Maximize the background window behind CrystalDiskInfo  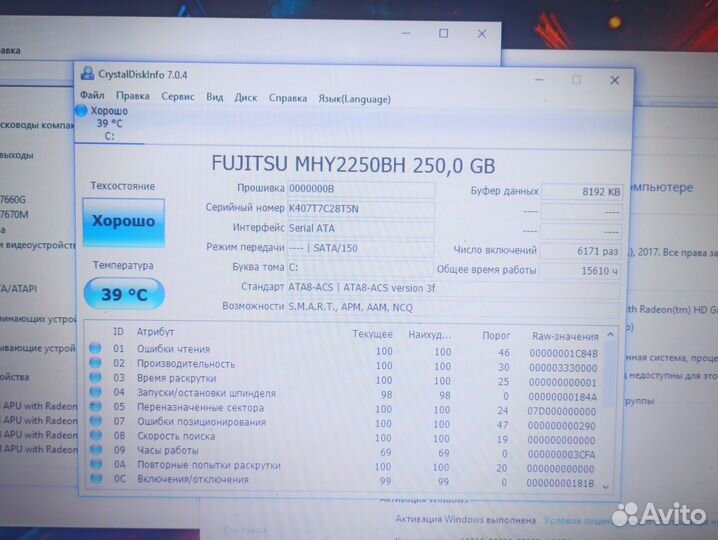pyautogui.click(x=443, y=33)
